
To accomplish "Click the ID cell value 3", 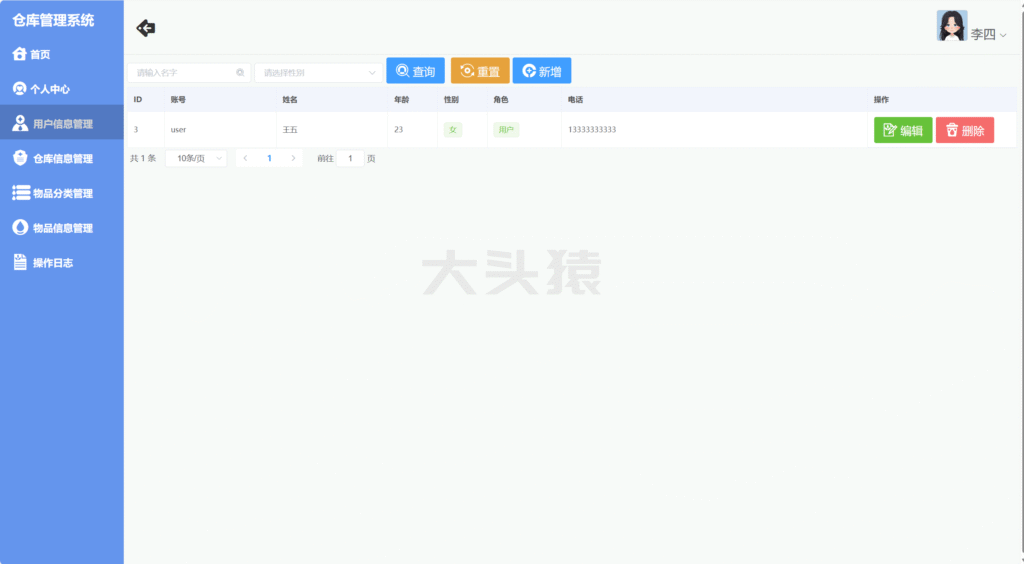I will [x=136, y=129].
